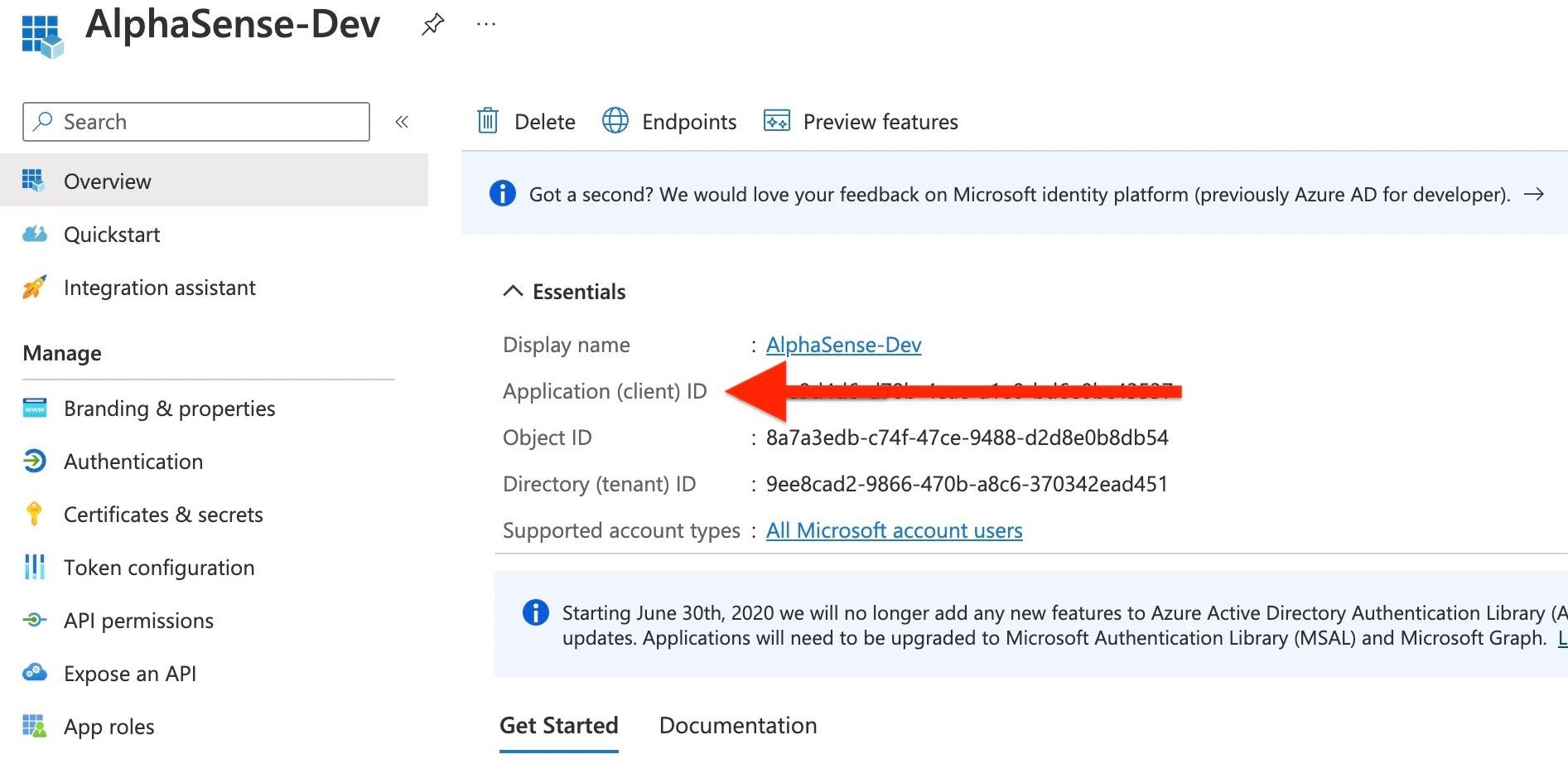Go to Authentication settings
1568x764 pixels.
(133, 462)
